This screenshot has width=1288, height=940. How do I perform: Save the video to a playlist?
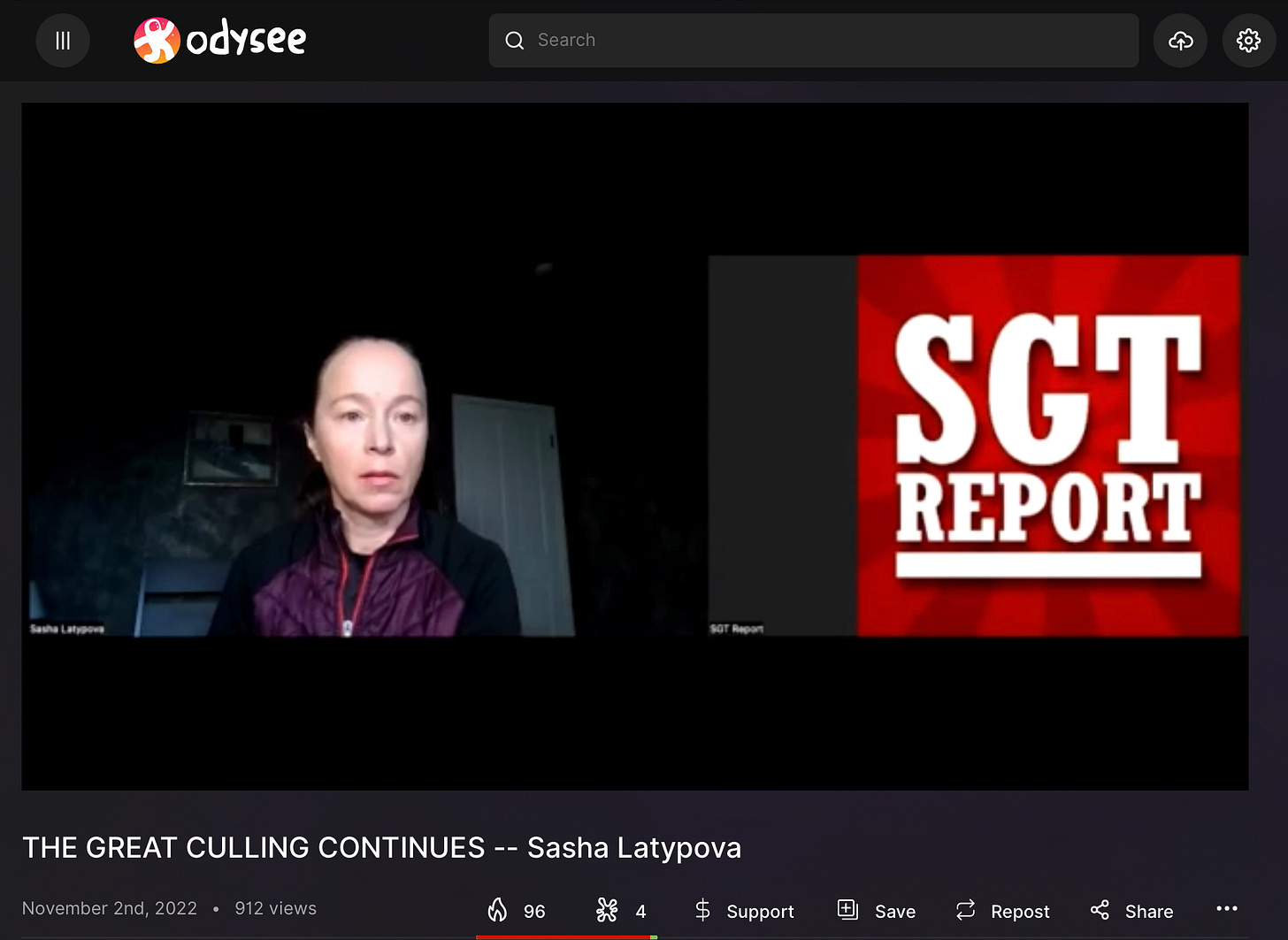877,911
